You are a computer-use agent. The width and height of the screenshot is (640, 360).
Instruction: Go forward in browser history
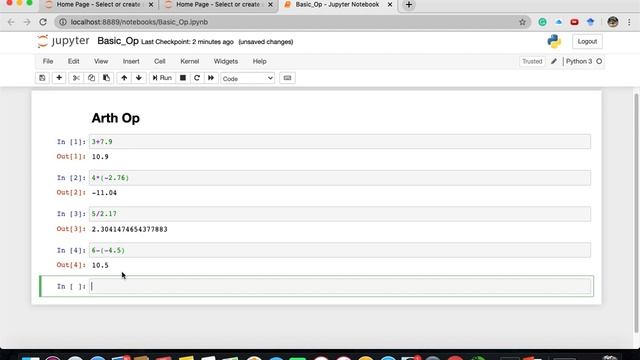(27, 22)
